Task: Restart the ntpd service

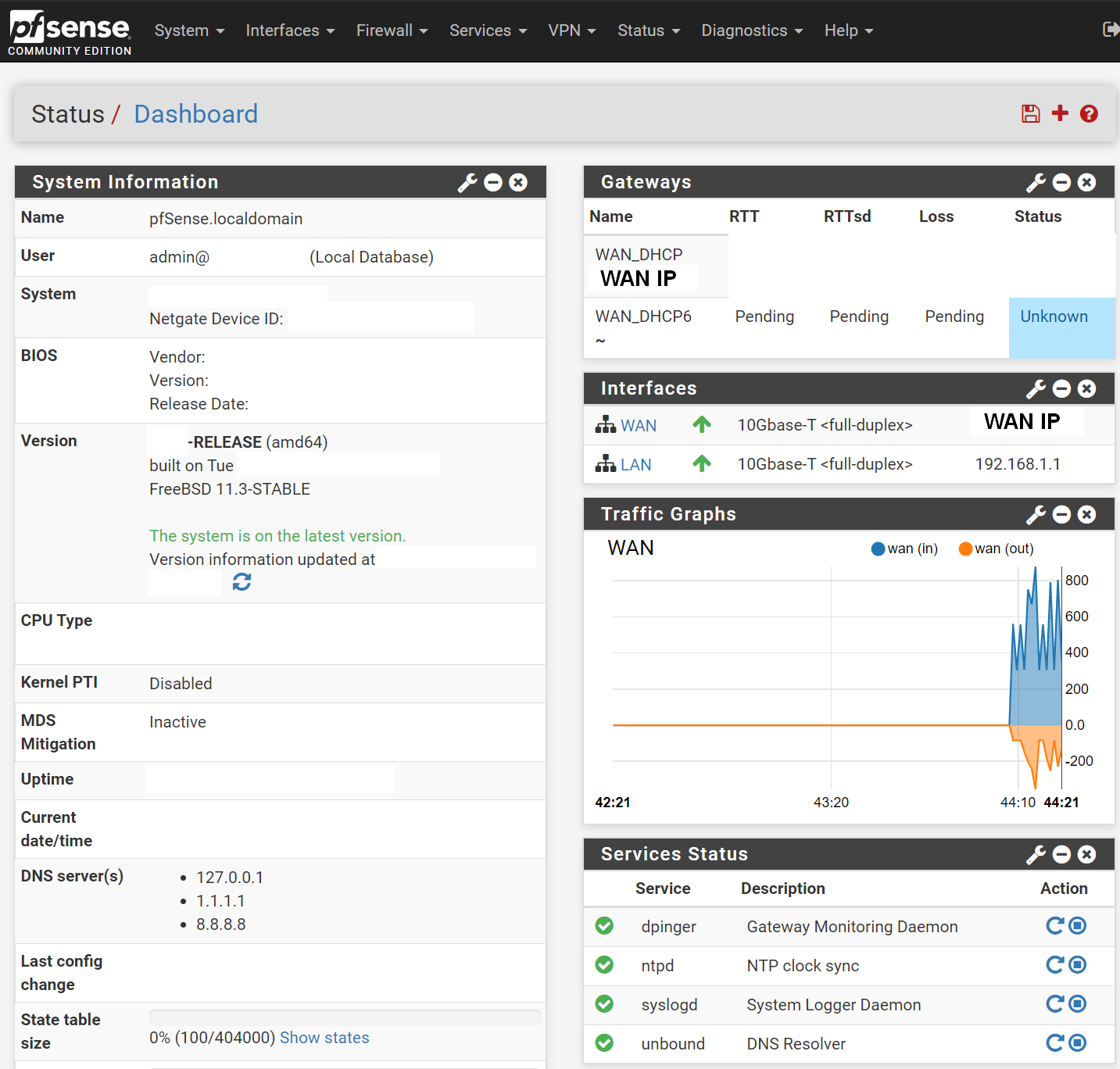Action: click(x=1055, y=965)
